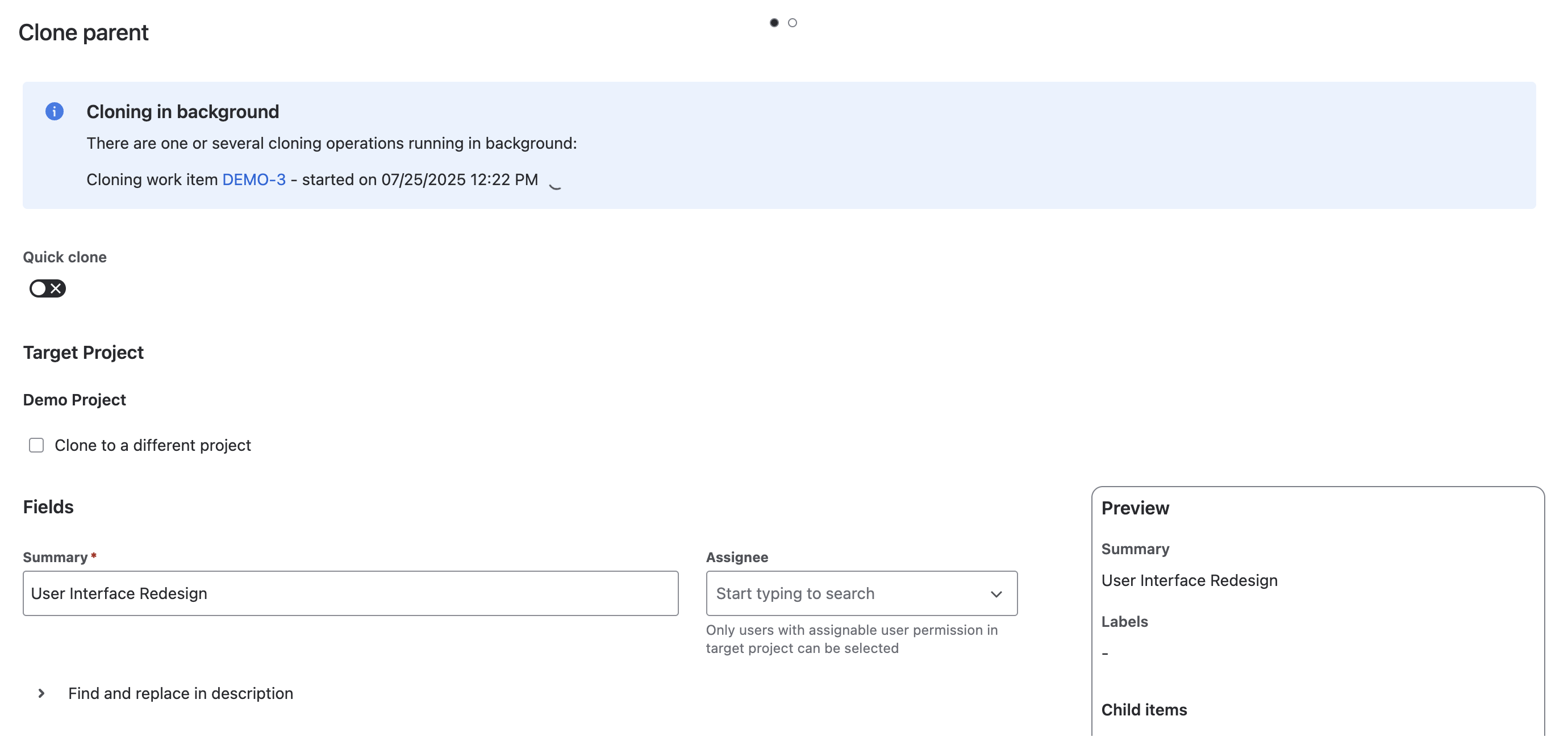The height and width of the screenshot is (737, 1568).
Task: Click the blue info icon in the banner
Action: [55, 111]
